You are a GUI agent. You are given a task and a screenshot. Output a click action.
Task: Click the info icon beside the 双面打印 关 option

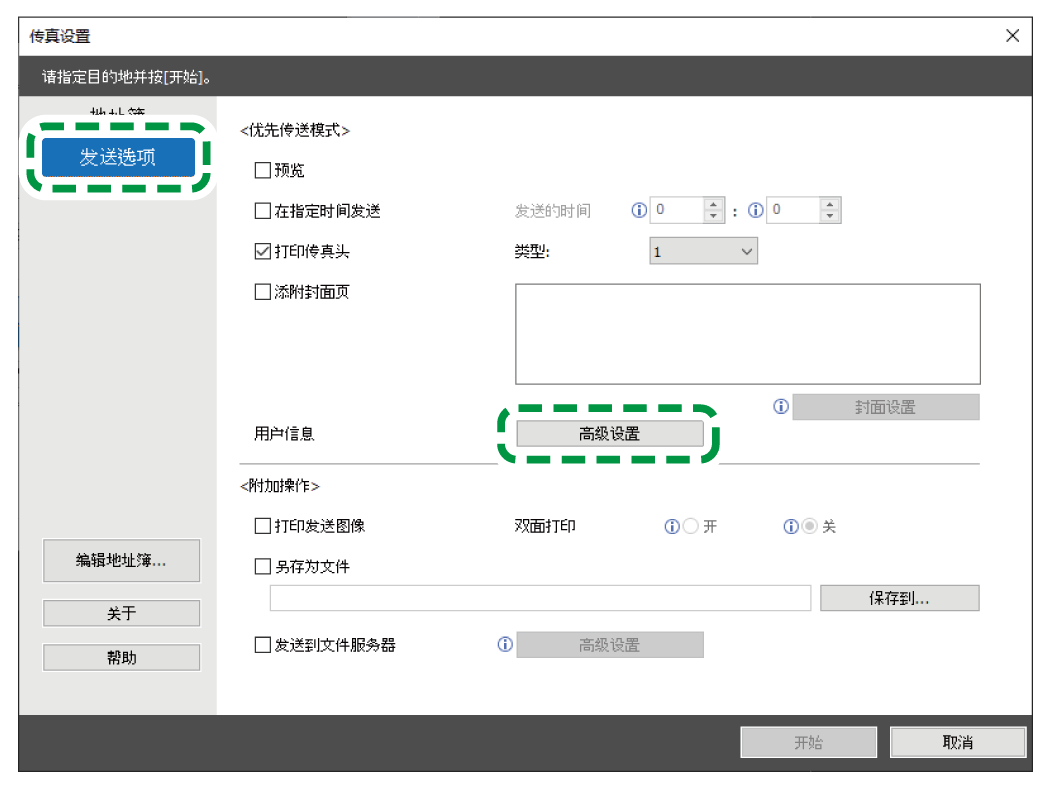(x=790, y=526)
